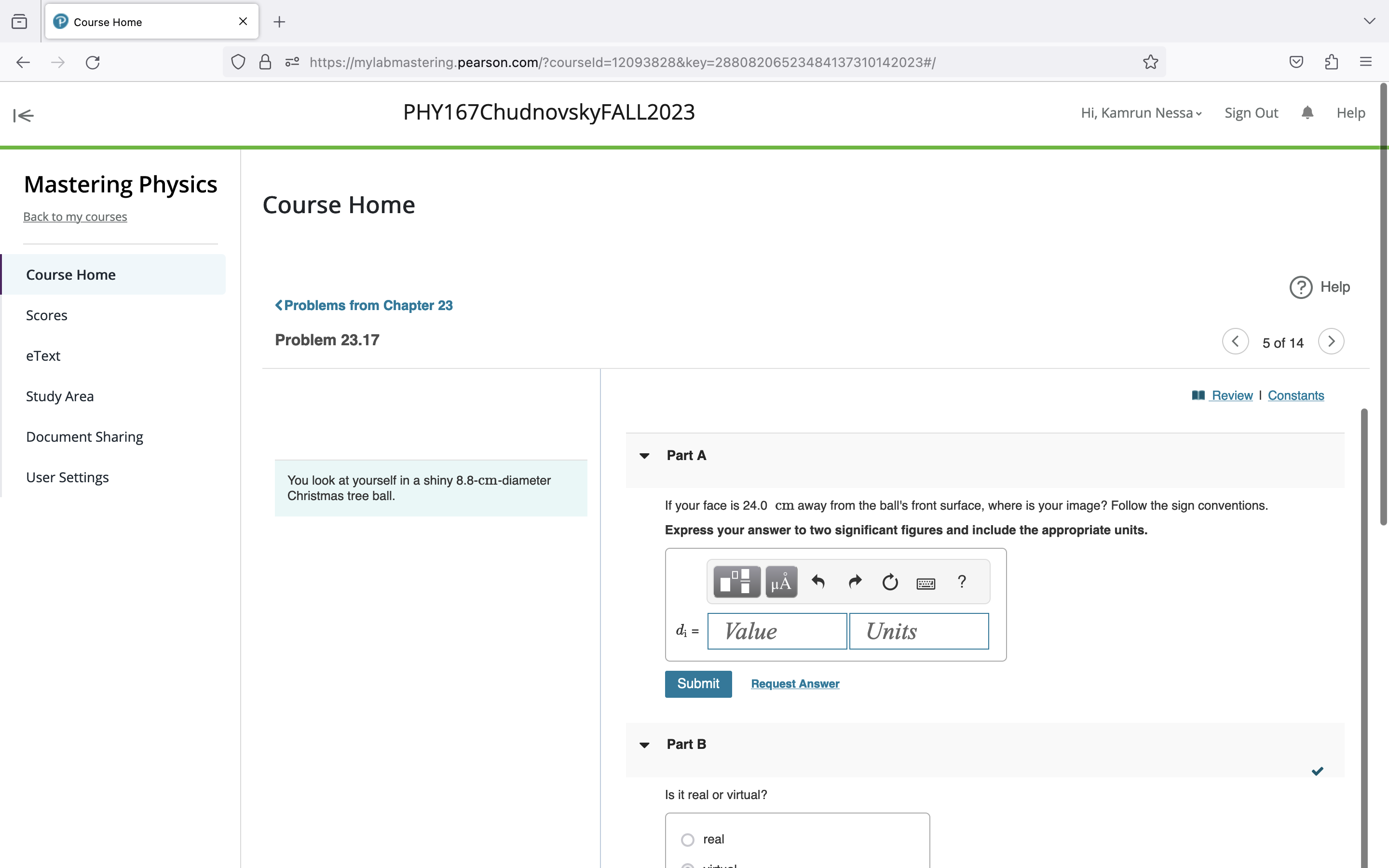Open Study Area in the sidebar
Screen dimensions: 1389x868
coord(60,396)
